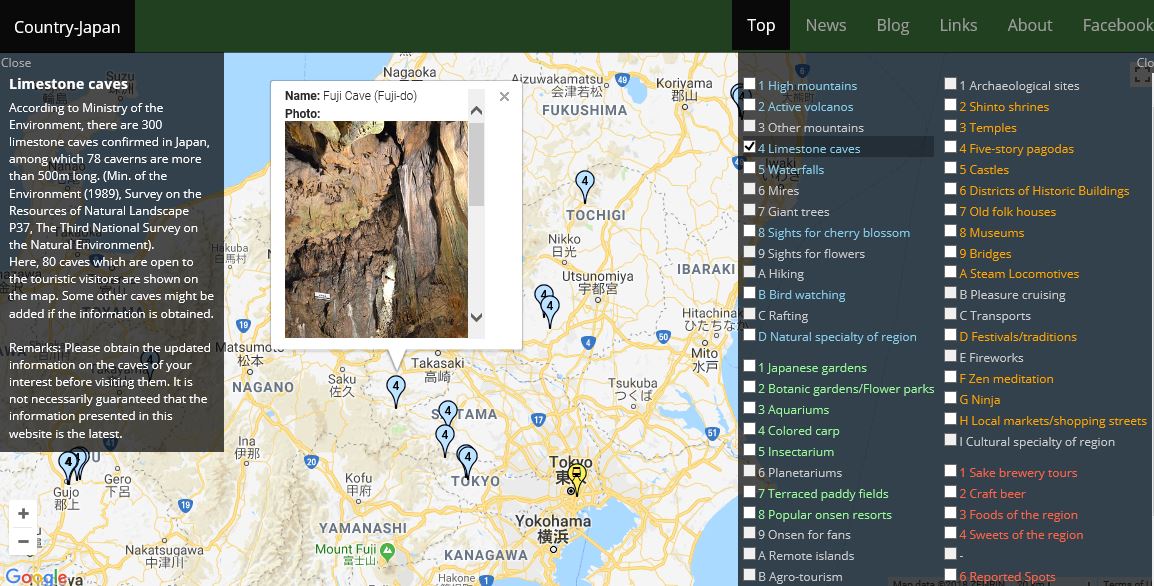Close the Fuji Cave info popup

(x=504, y=97)
